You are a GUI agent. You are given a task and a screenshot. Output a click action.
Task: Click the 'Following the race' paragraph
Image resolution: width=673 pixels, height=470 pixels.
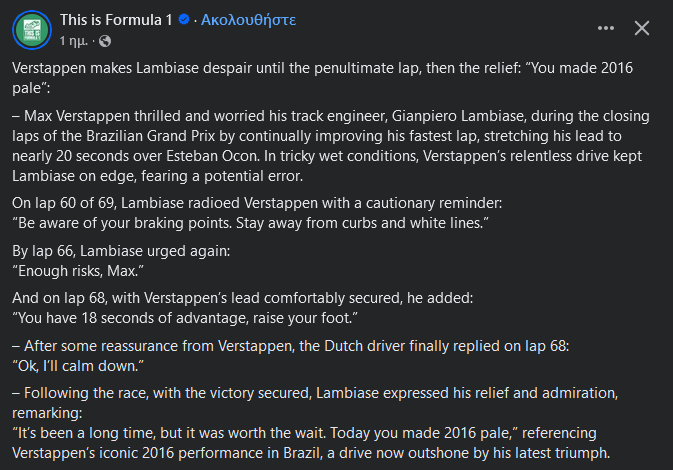[x=320, y=392]
